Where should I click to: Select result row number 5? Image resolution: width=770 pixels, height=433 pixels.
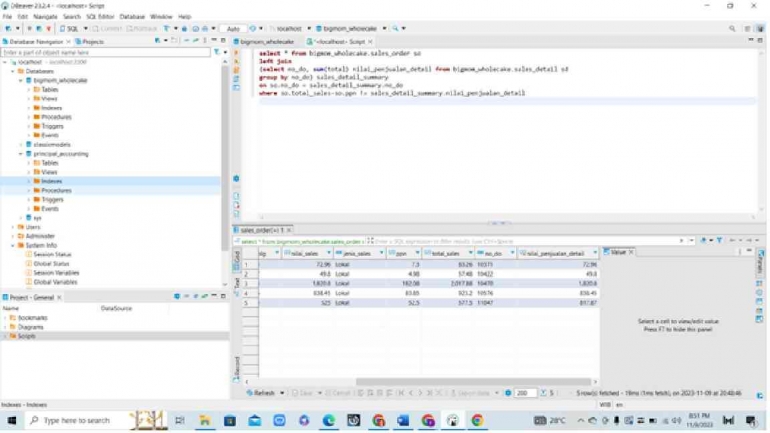pos(246,303)
